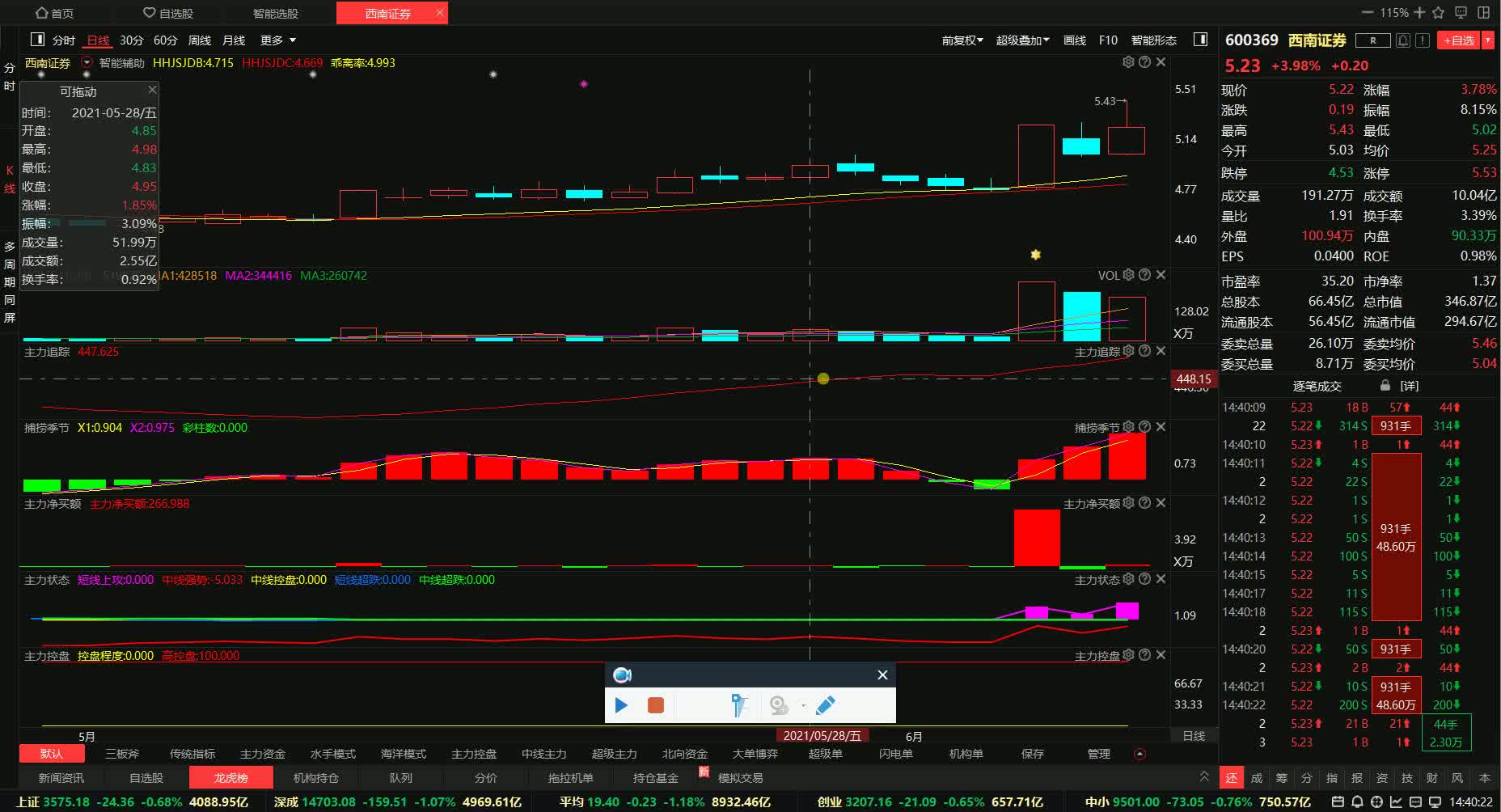Select the 60分 timeframe

(165, 40)
